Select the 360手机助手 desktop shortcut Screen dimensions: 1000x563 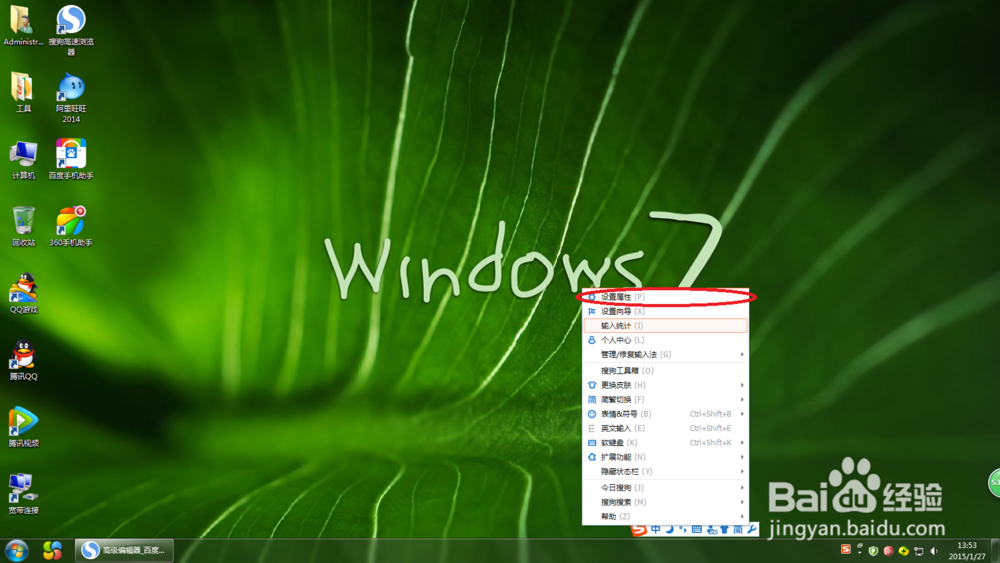click(x=71, y=226)
